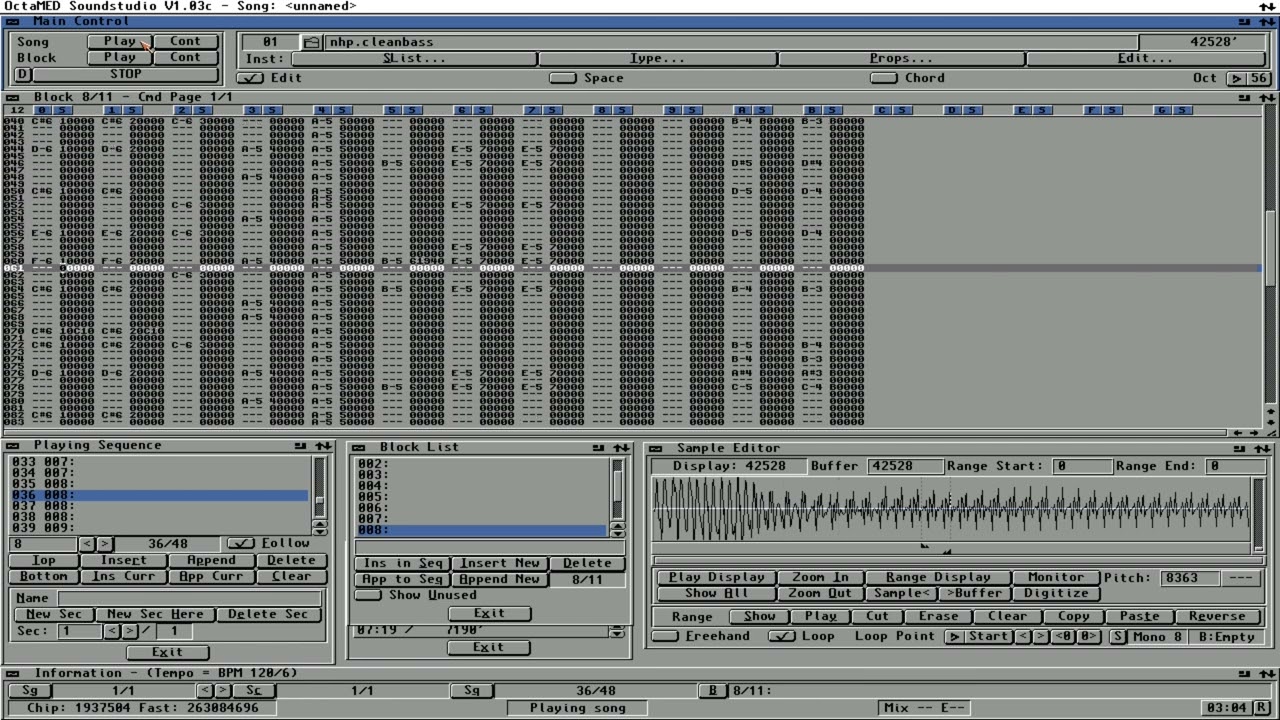
Task: Click the S stereo button in Sample Editor
Action: [x=1118, y=637]
